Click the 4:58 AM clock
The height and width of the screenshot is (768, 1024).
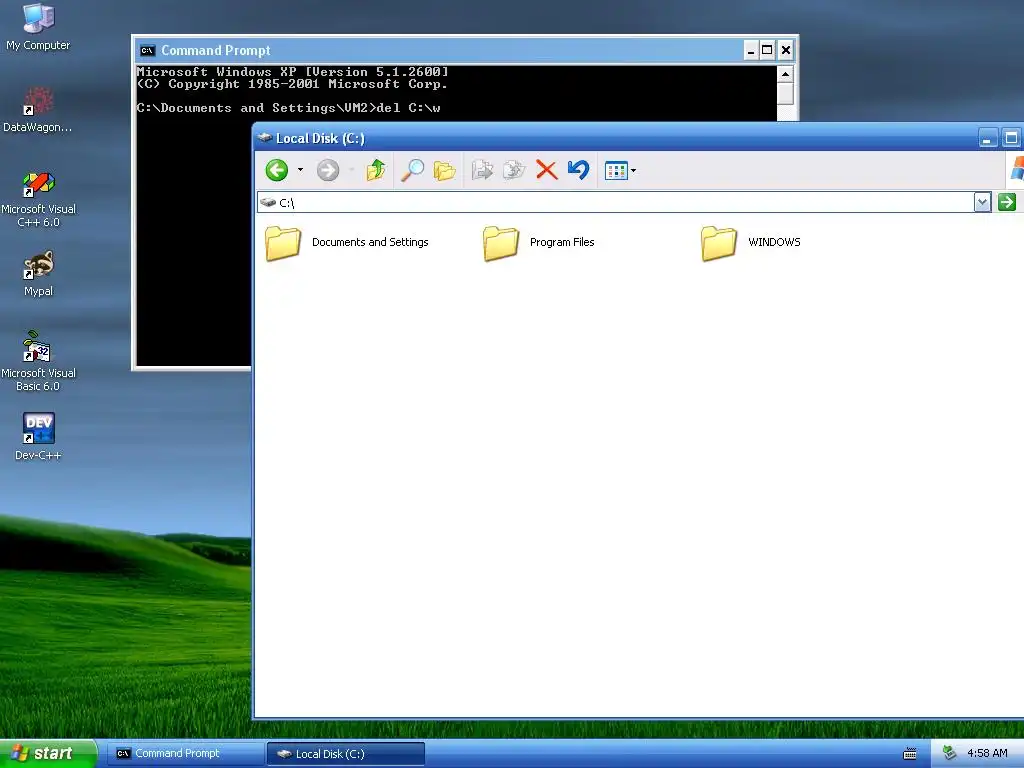[x=987, y=753]
